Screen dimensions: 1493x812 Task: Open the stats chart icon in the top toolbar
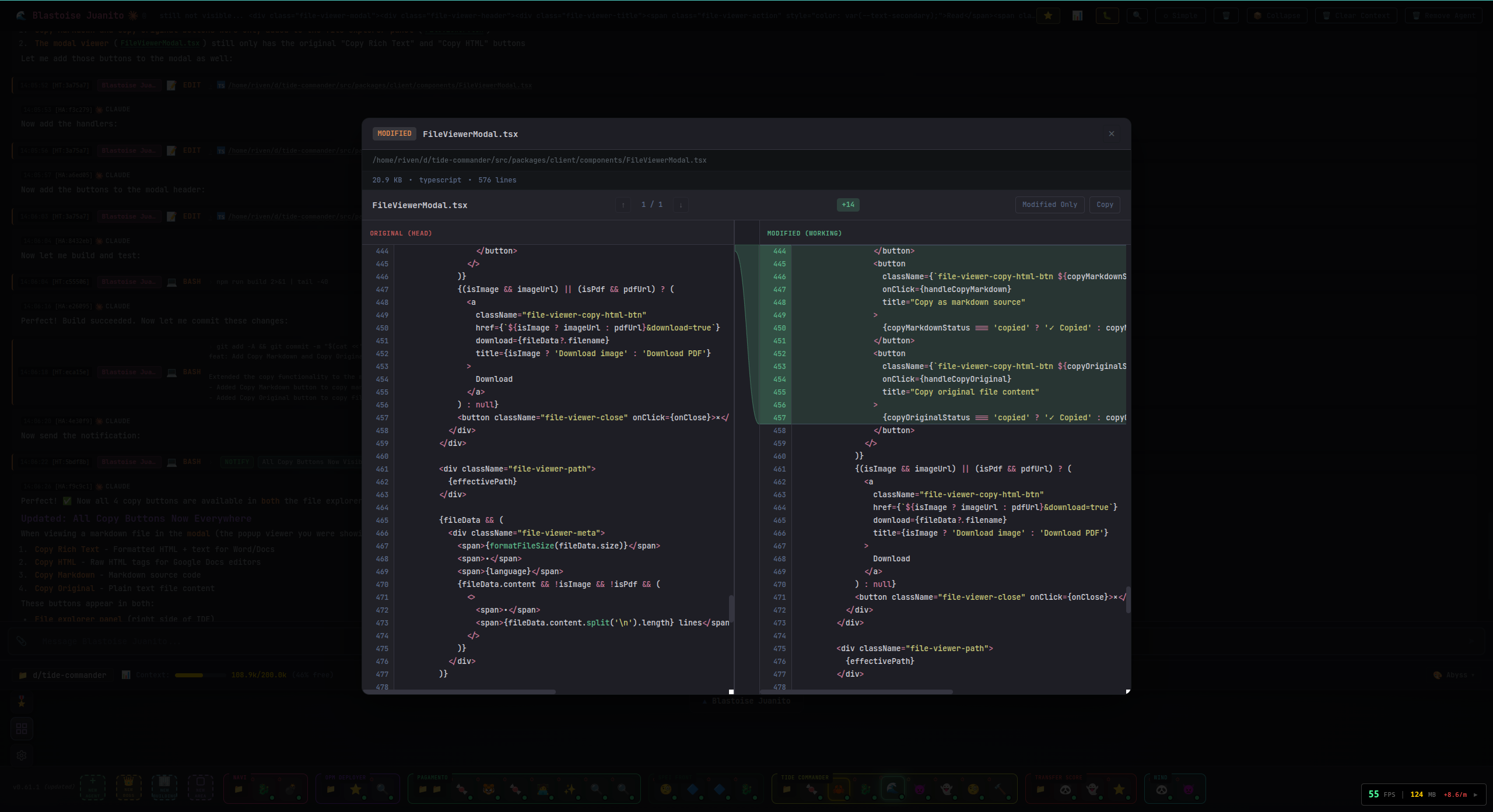click(1077, 16)
